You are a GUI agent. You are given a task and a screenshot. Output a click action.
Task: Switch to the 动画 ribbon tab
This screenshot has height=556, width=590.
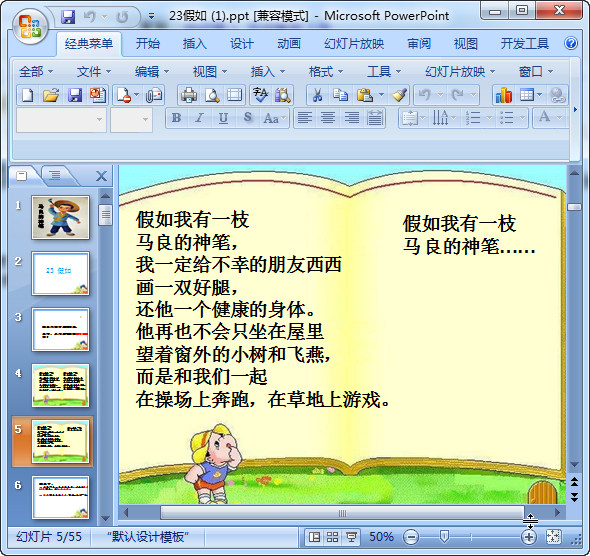[x=289, y=44]
